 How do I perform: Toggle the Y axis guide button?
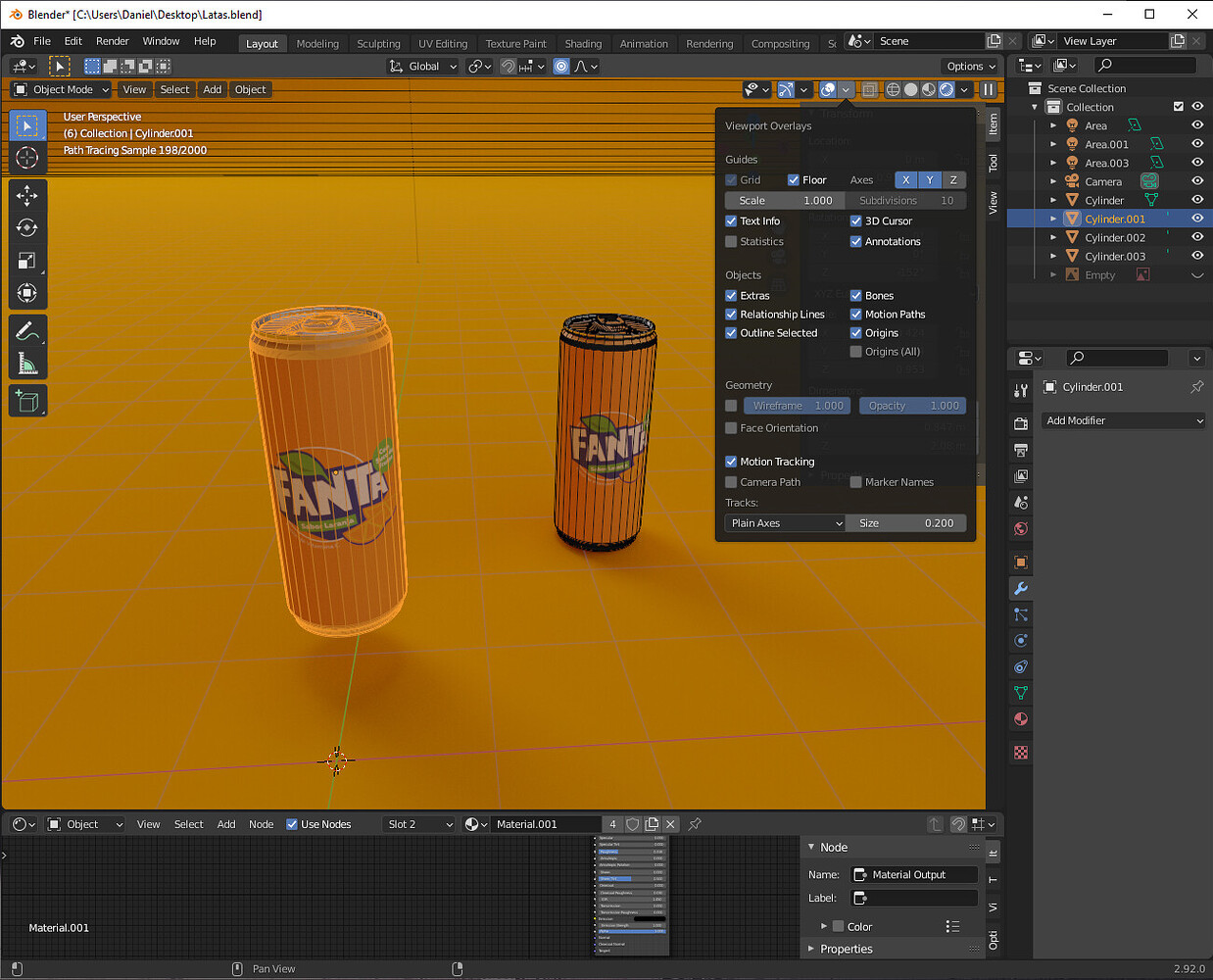click(930, 180)
